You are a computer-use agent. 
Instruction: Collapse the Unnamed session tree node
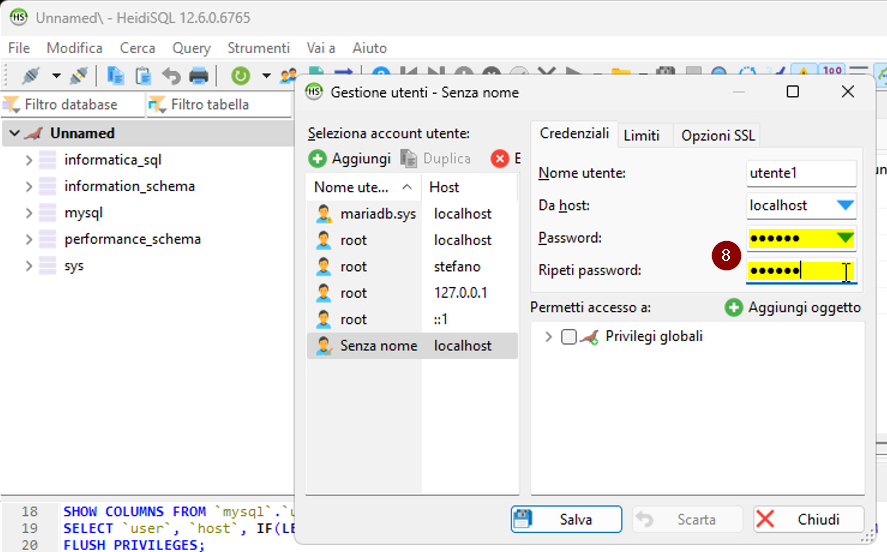(15, 133)
